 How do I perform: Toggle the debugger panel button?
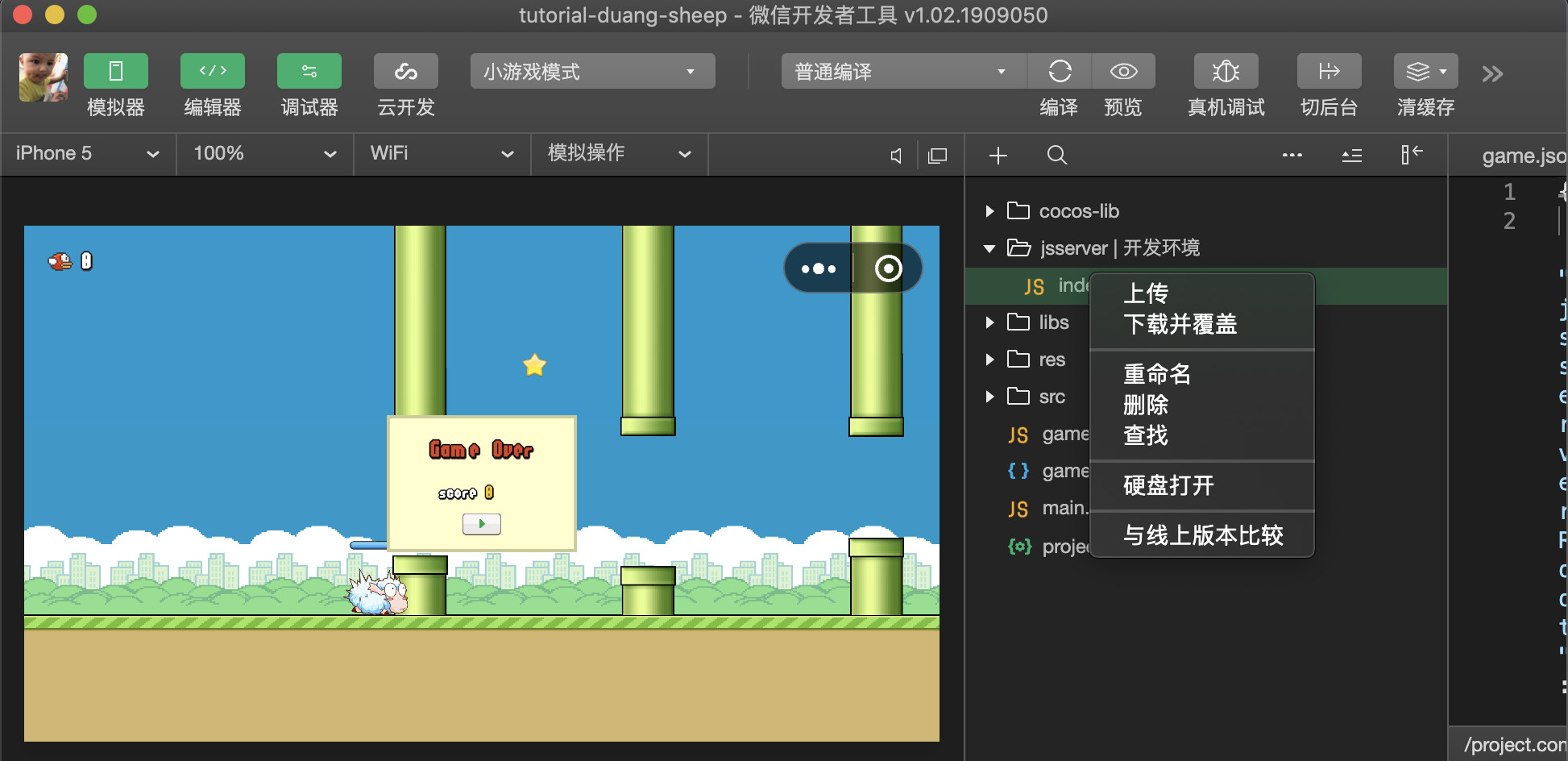tap(309, 72)
